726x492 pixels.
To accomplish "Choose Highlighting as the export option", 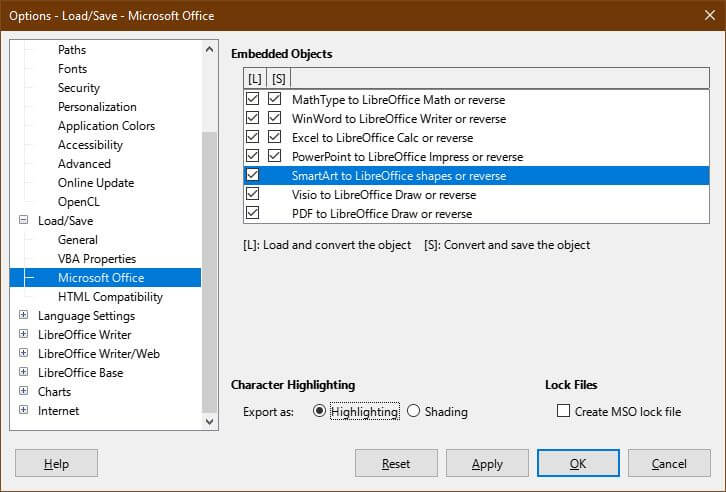I will 320,411.
